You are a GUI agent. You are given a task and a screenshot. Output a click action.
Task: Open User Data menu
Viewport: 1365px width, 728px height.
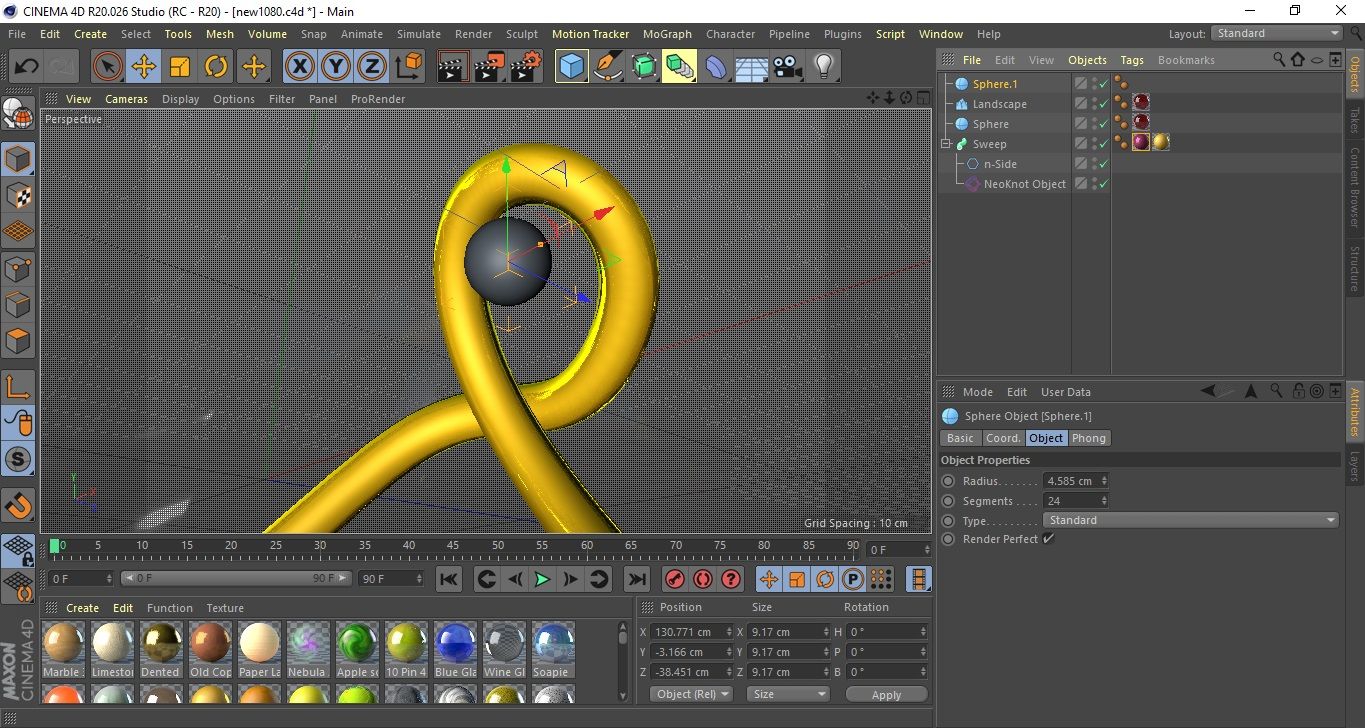(1066, 392)
